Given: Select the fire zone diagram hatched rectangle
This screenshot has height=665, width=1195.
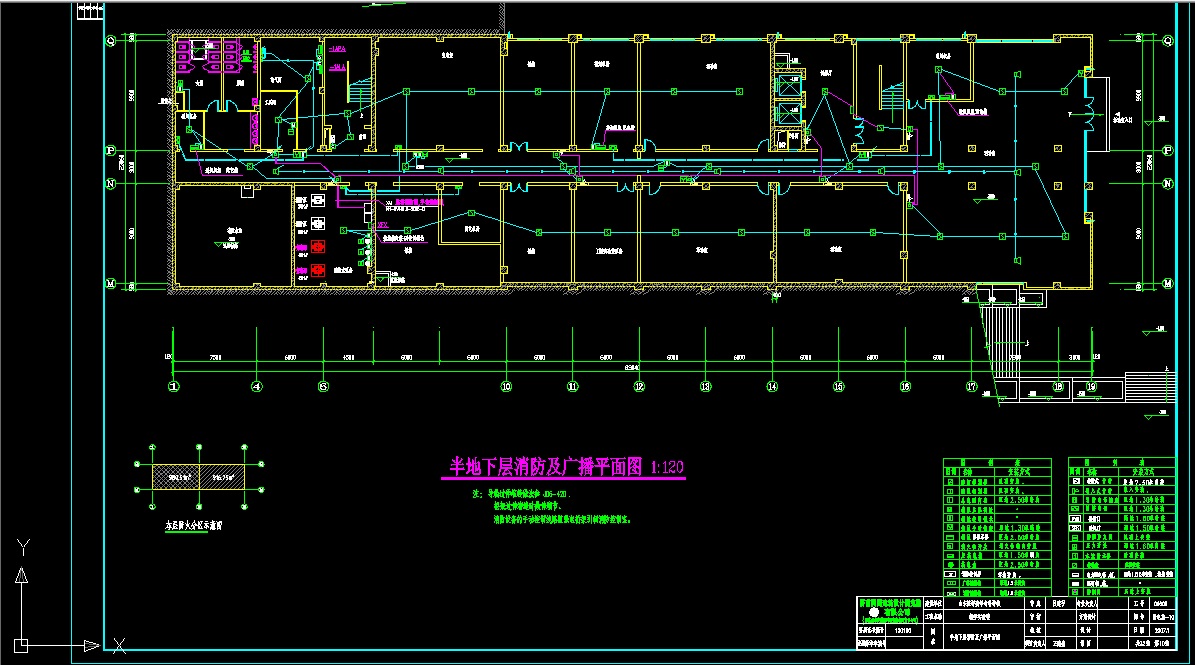Looking at the screenshot, I should 199,478.
